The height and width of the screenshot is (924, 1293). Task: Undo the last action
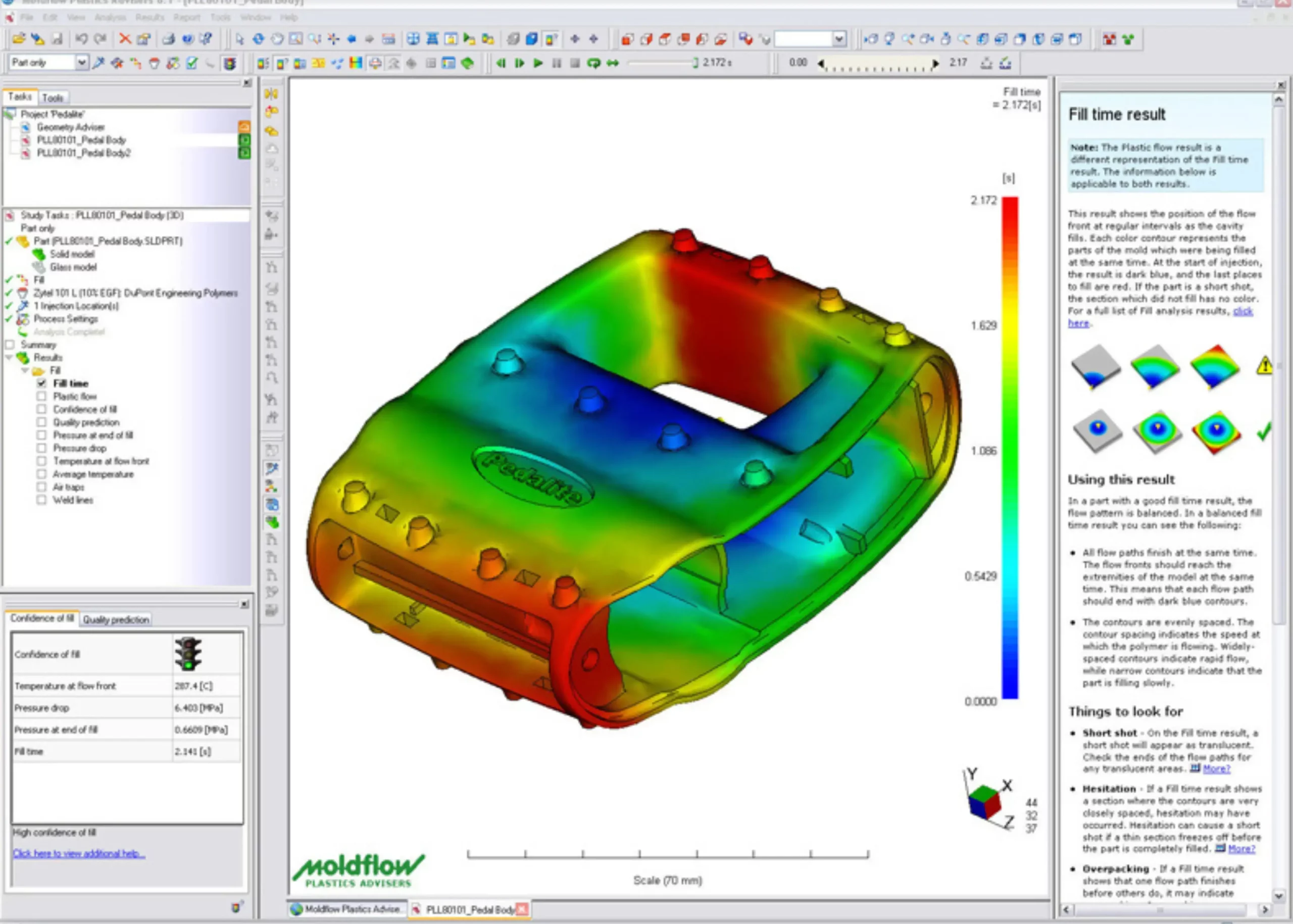(81, 39)
